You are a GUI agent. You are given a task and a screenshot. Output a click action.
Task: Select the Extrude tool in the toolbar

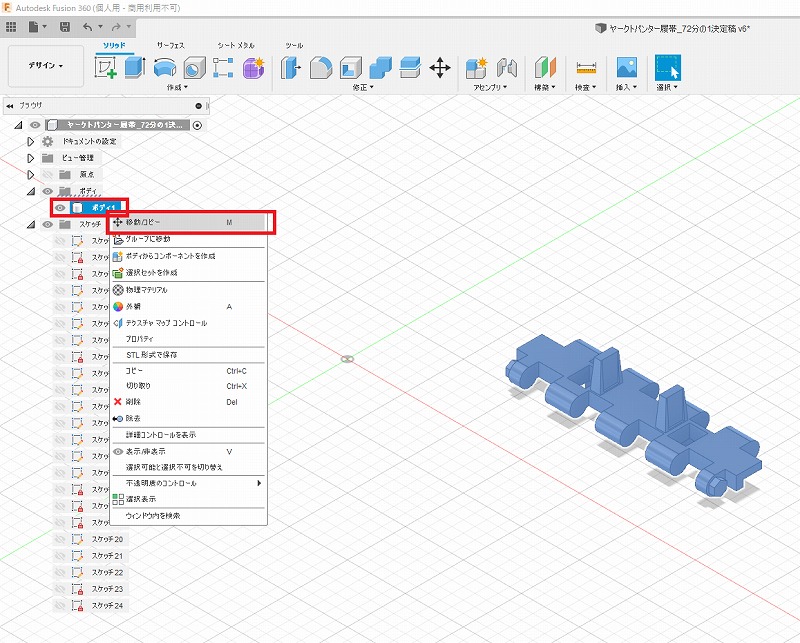(x=135, y=67)
